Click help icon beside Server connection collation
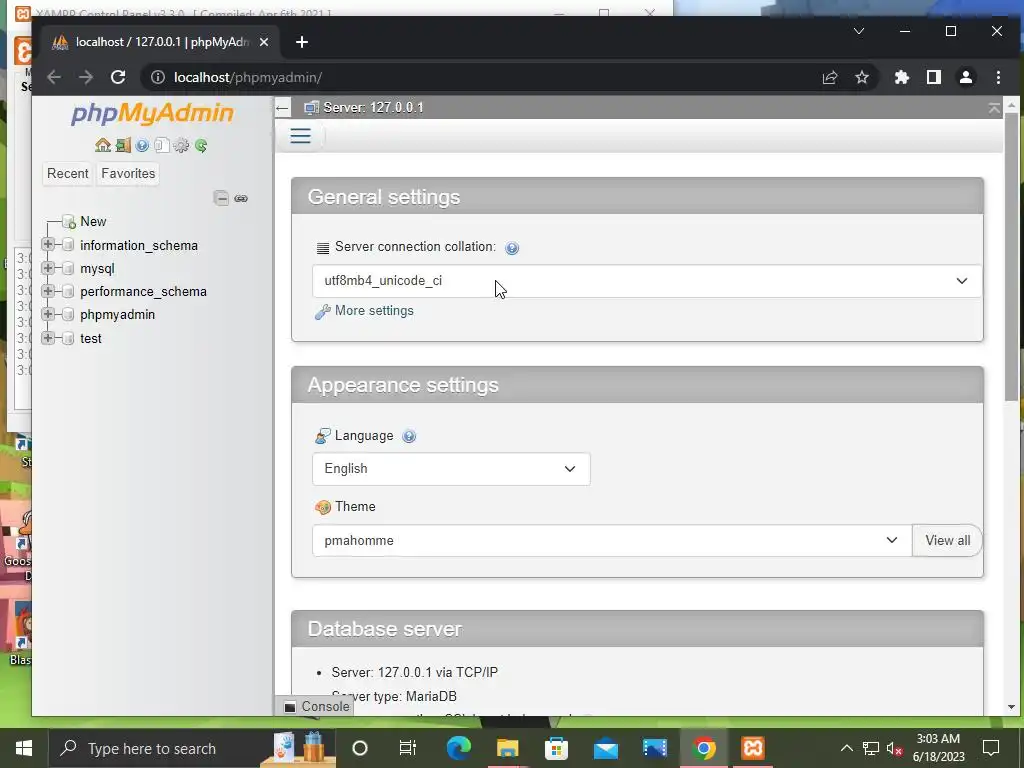The image size is (1024, 768). pos(512,248)
